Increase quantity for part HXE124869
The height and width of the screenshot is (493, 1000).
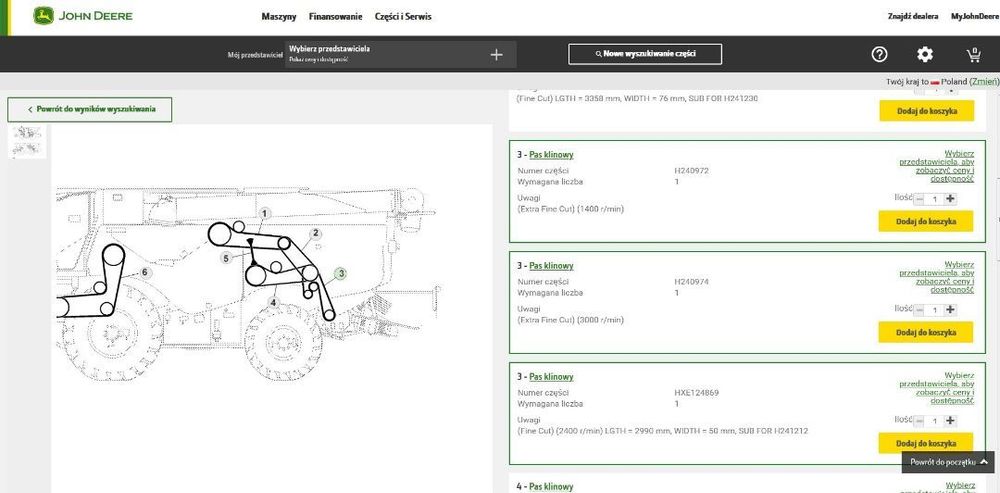pos(950,421)
